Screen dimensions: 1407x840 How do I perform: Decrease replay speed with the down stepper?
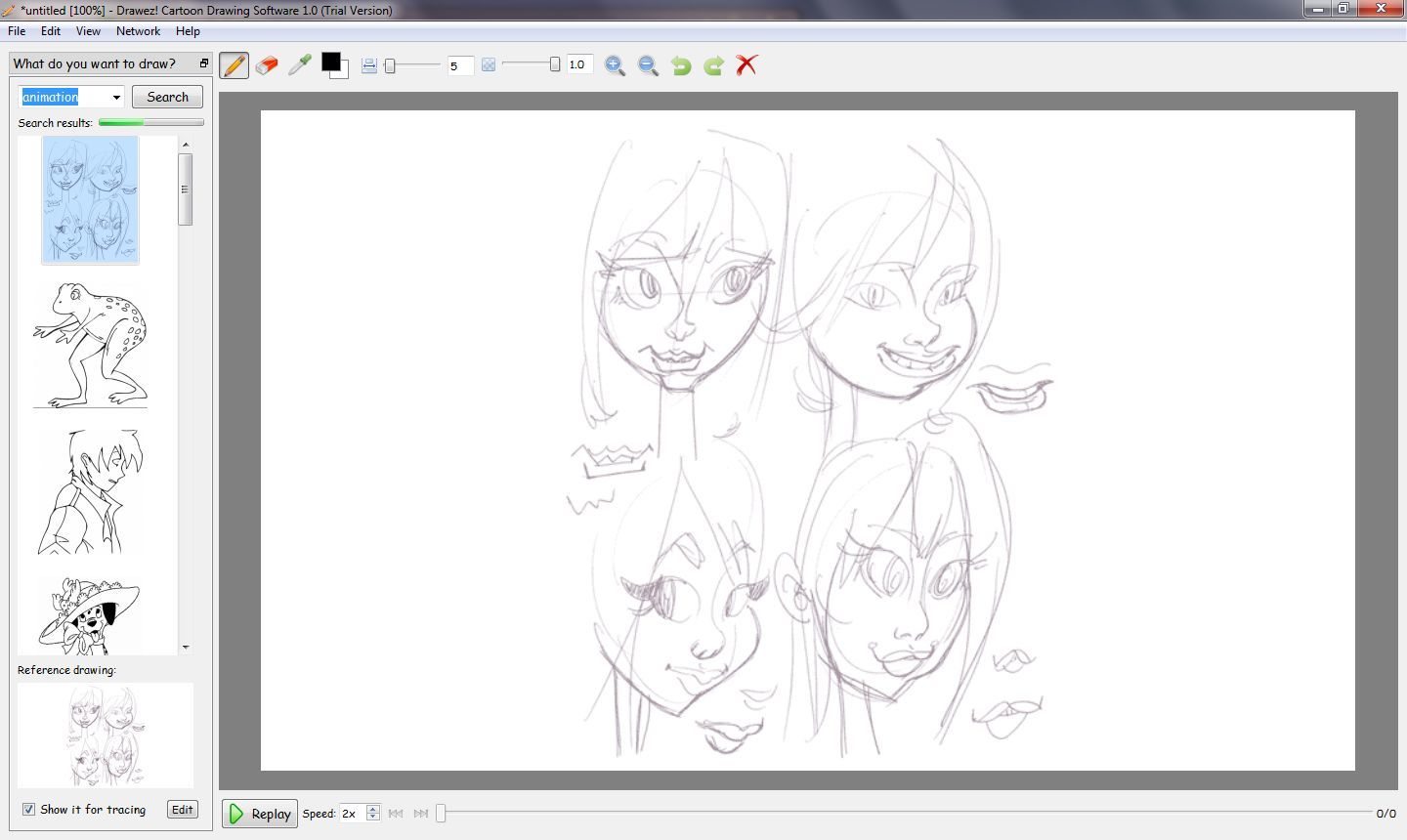click(372, 818)
